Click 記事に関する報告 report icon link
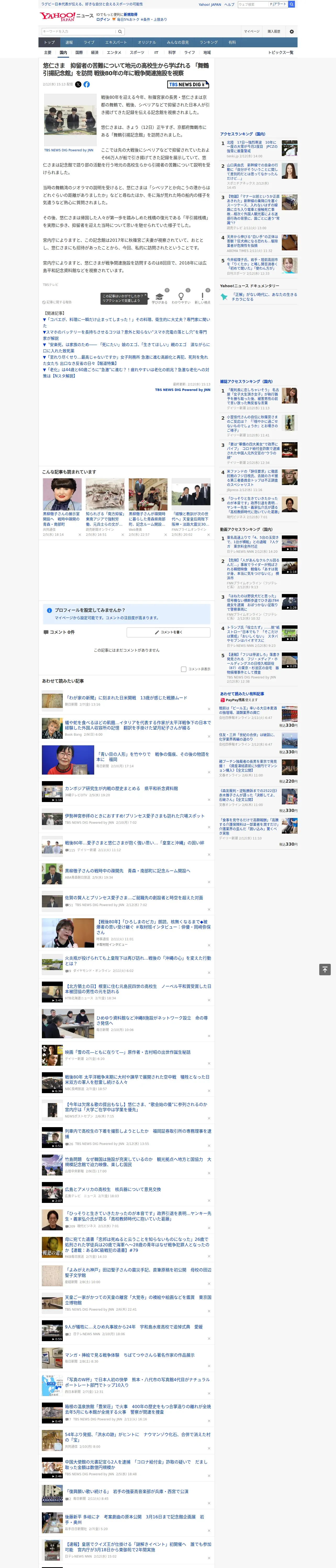This screenshot has width=336, height=1568. pyautogui.click(x=57, y=302)
